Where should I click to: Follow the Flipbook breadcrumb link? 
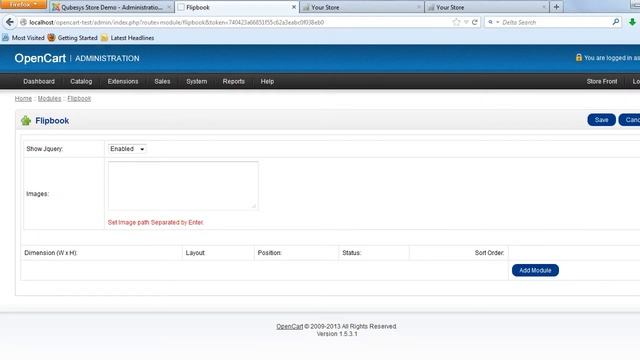79,98
